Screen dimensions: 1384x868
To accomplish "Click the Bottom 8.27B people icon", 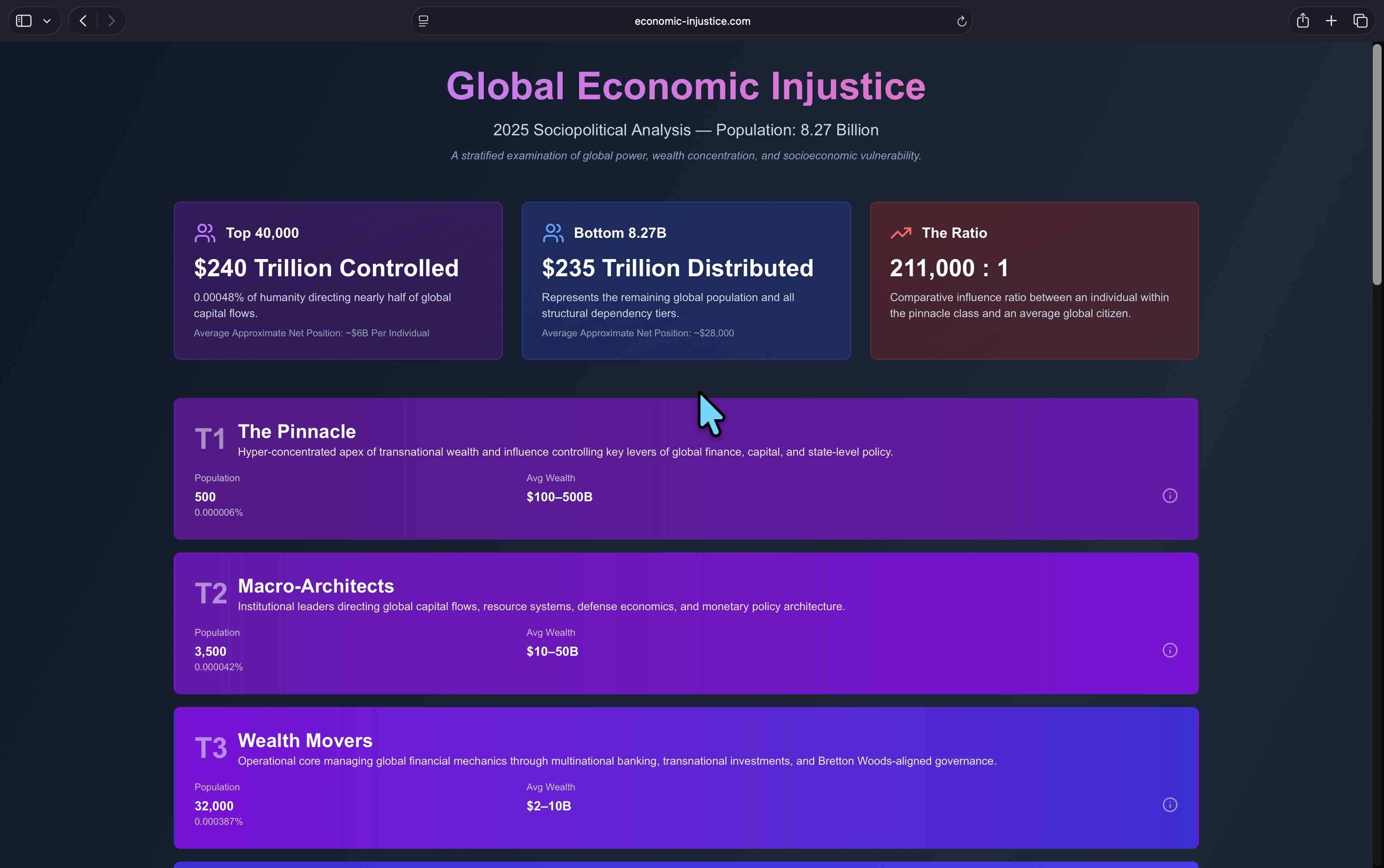I will pos(553,233).
